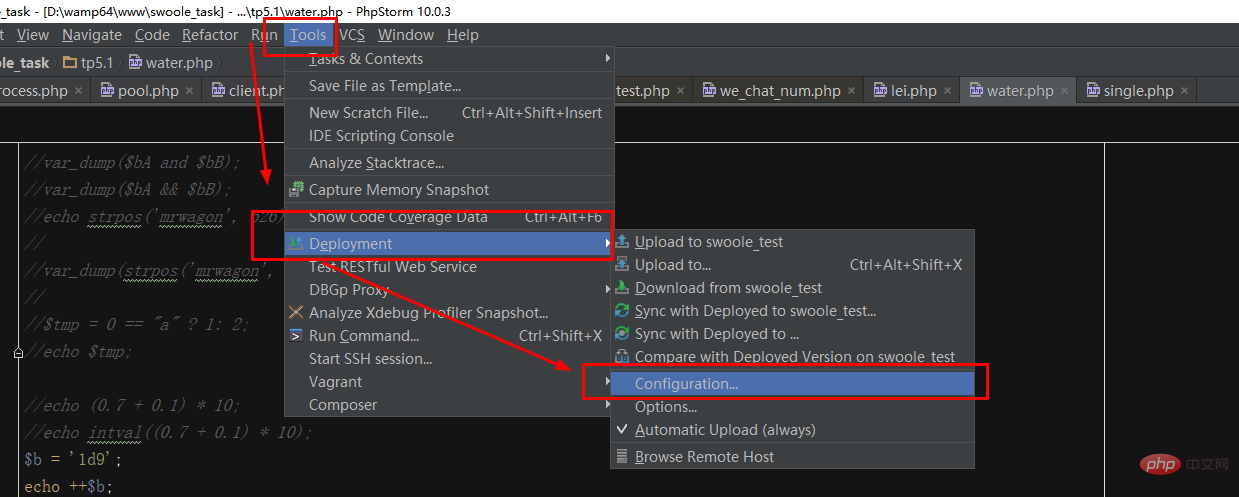Click the Tools menu
The width and height of the screenshot is (1239, 497).
click(x=308, y=35)
